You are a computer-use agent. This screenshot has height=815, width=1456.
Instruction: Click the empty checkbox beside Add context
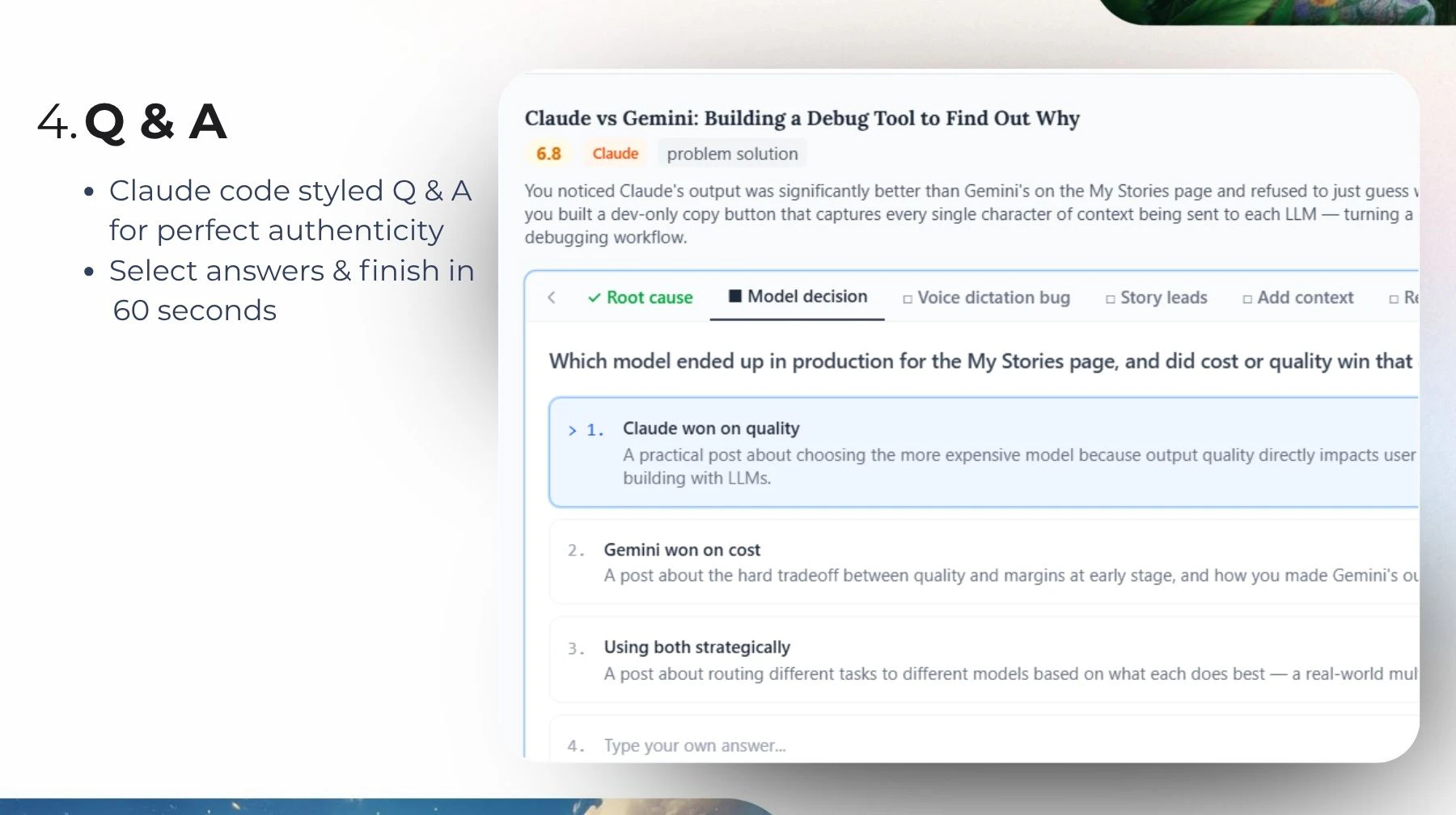pyautogui.click(x=1247, y=299)
